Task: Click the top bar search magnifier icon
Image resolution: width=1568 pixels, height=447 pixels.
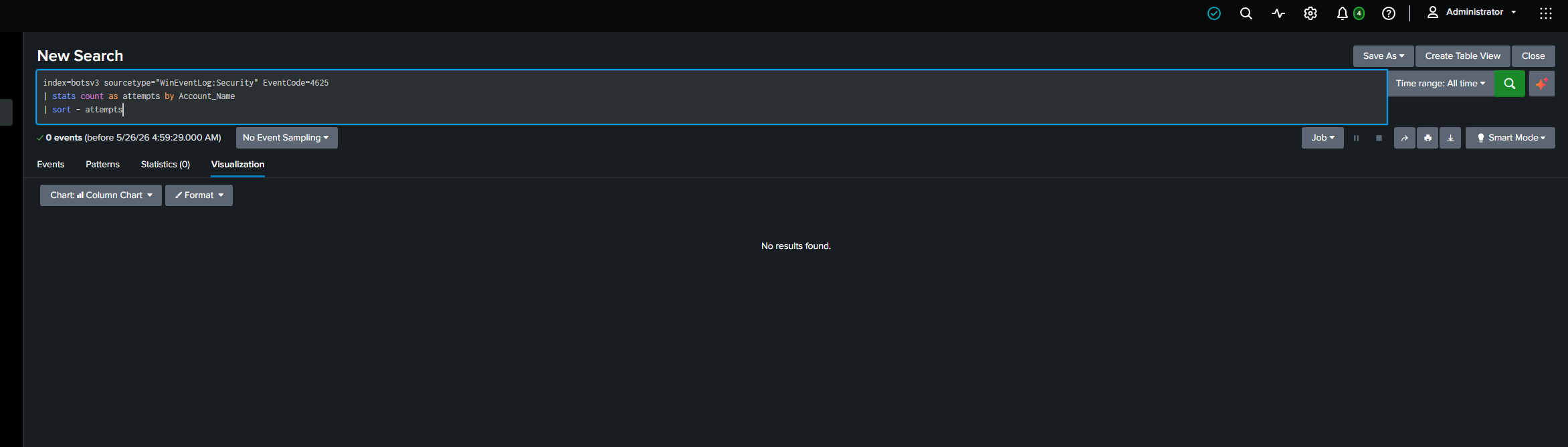Action: coord(1246,13)
